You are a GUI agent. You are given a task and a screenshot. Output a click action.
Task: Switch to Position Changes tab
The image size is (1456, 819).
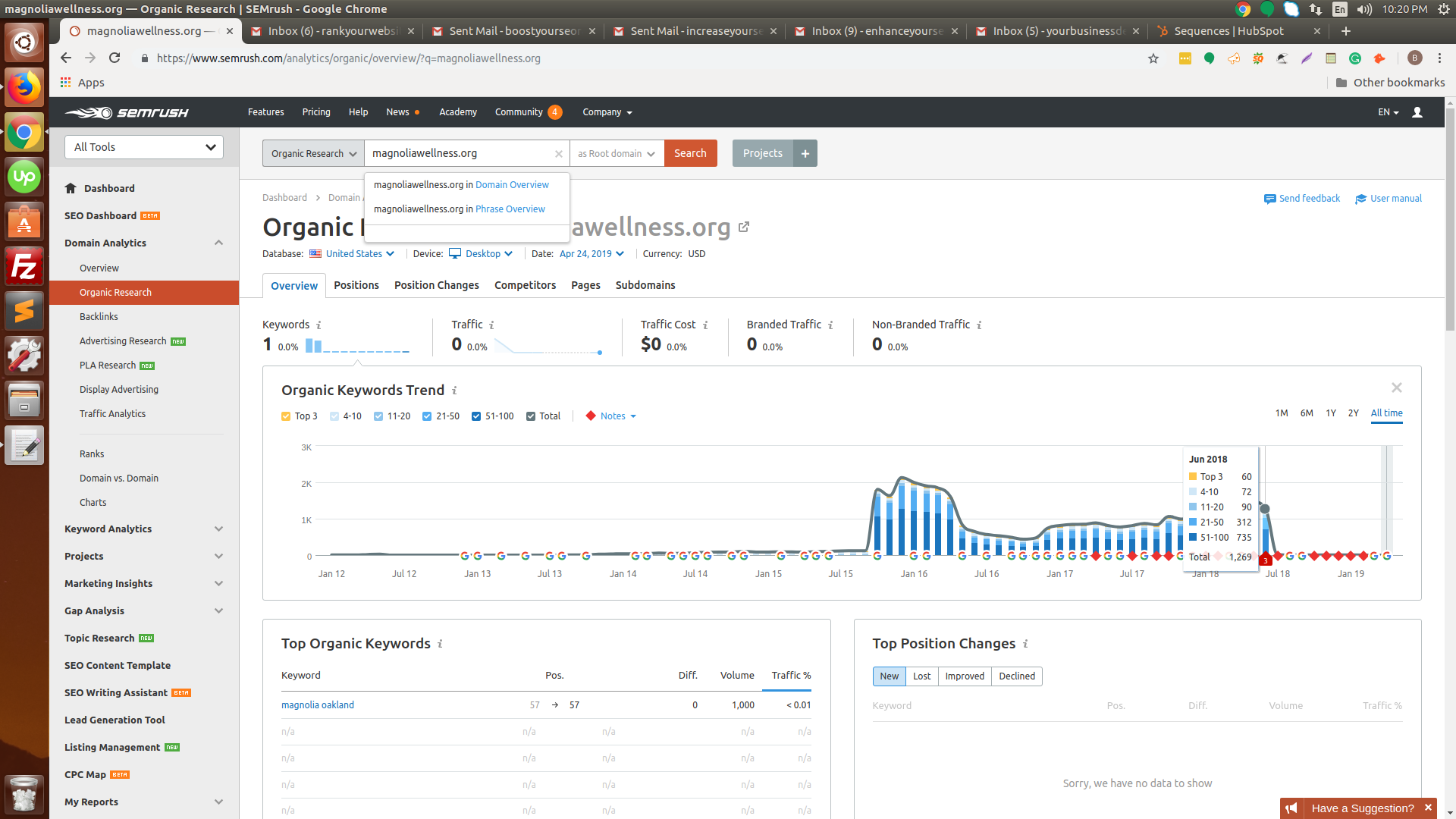tap(437, 285)
